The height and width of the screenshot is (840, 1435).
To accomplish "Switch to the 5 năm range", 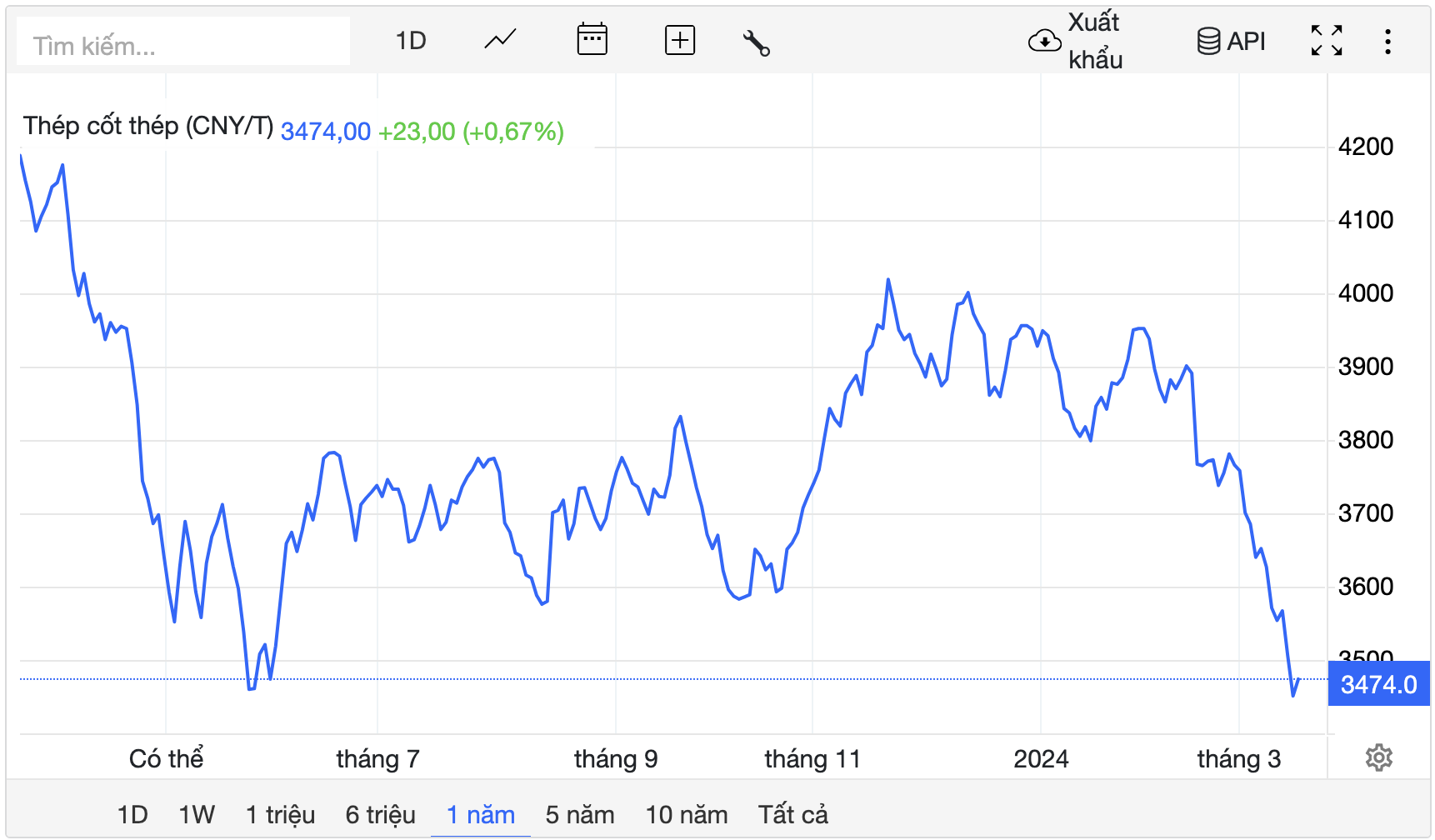I will pos(580,814).
